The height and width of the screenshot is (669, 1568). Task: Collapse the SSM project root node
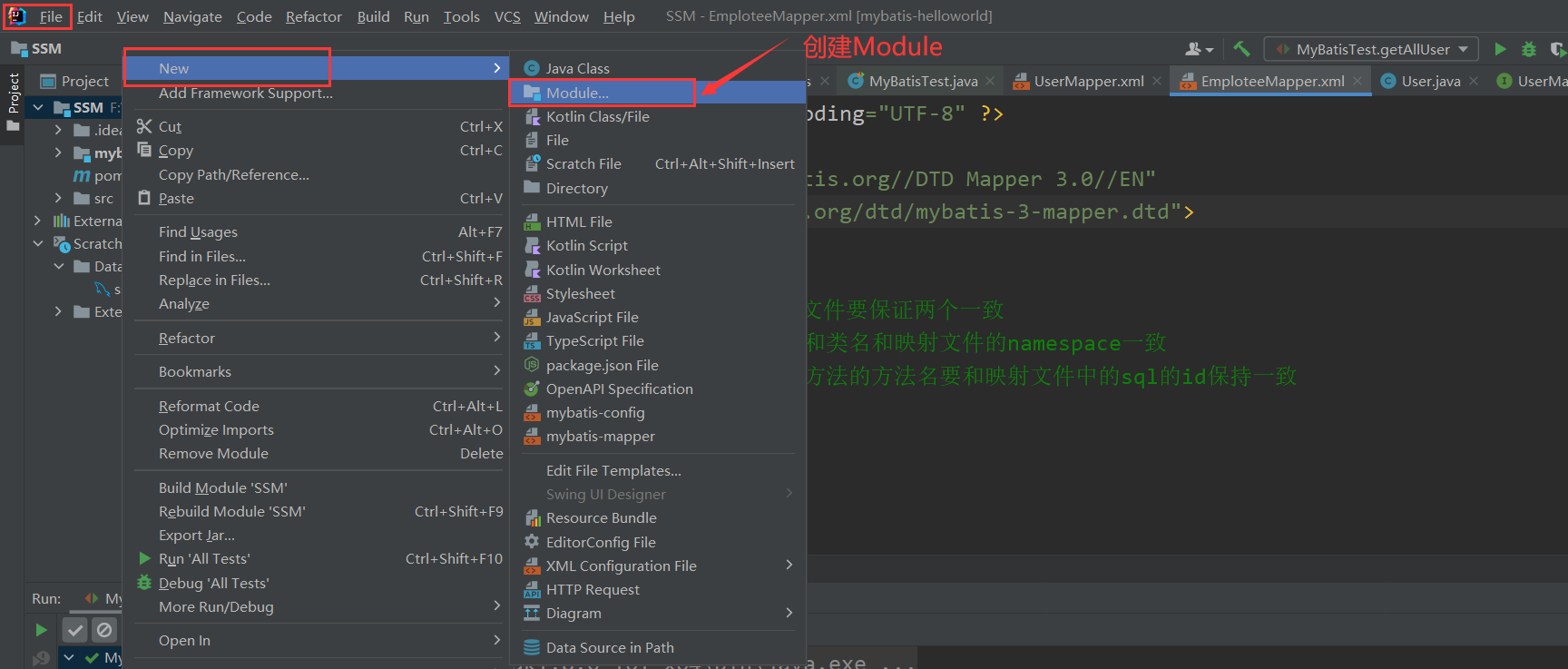click(38, 107)
